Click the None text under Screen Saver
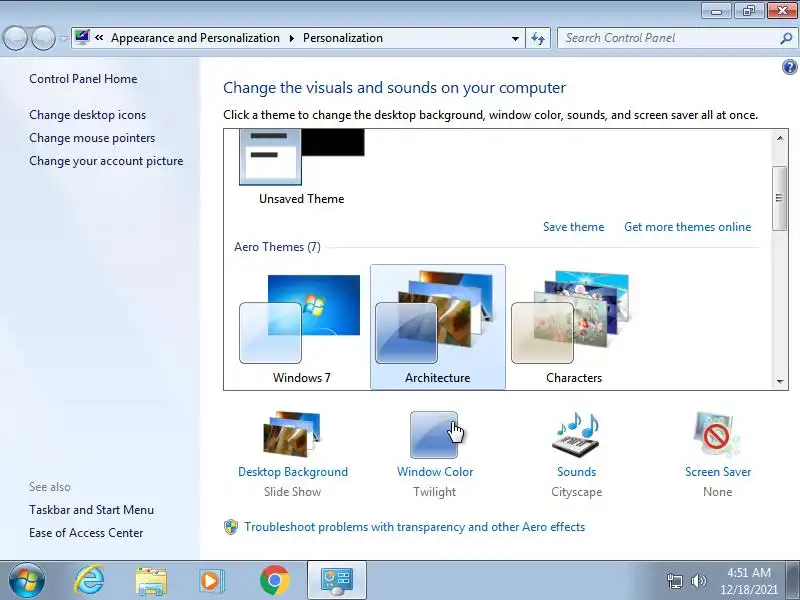The image size is (800, 600). (x=717, y=492)
